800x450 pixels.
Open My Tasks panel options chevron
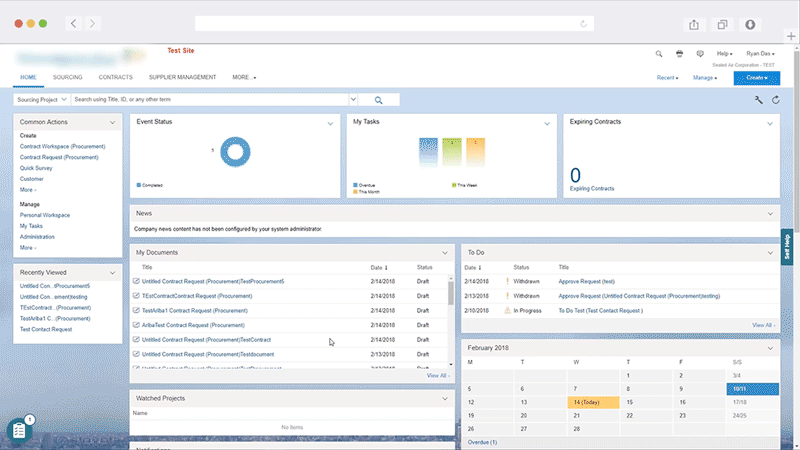pos(547,123)
